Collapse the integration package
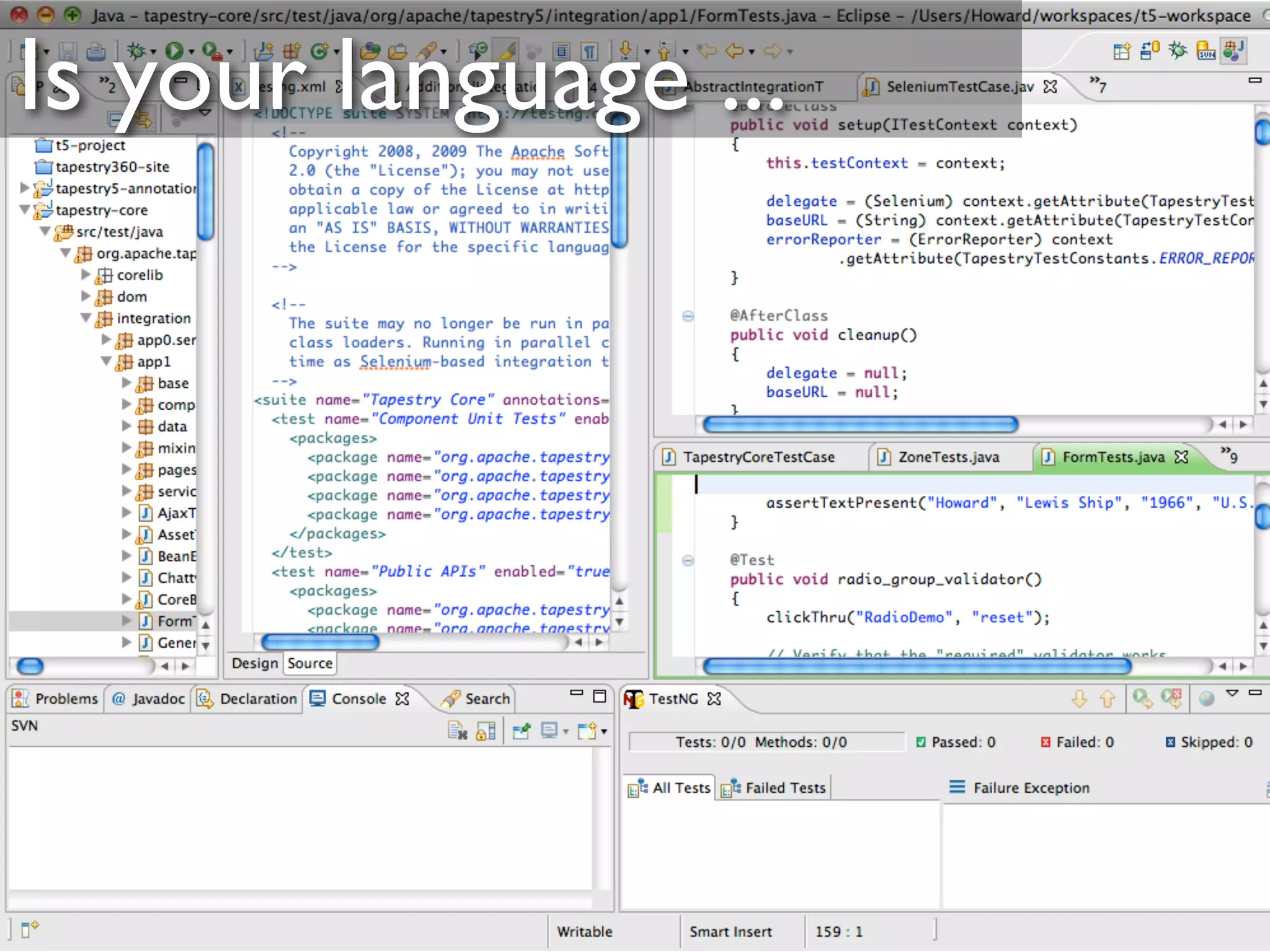Screen dimensions: 1270x952 click(x=86, y=317)
